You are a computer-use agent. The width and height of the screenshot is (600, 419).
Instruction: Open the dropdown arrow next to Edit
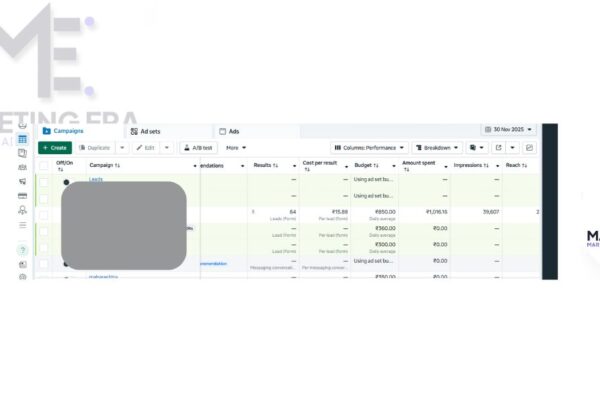pos(167,148)
